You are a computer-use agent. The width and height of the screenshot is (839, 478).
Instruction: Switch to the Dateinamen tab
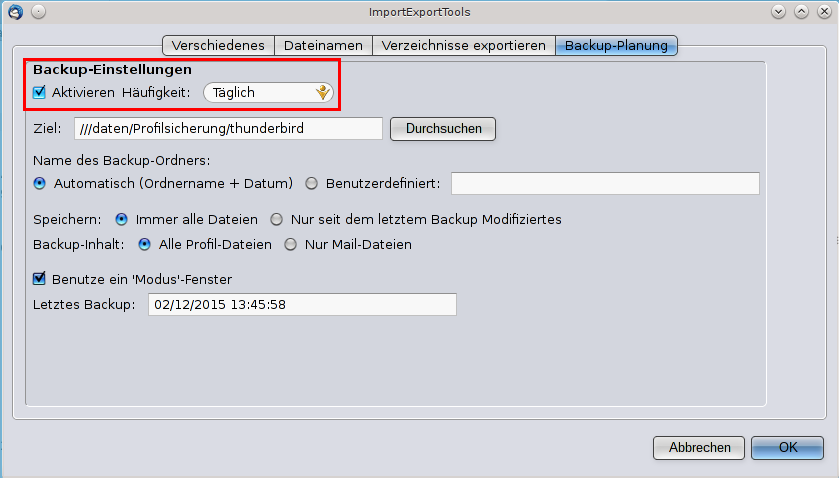point(323,45)
